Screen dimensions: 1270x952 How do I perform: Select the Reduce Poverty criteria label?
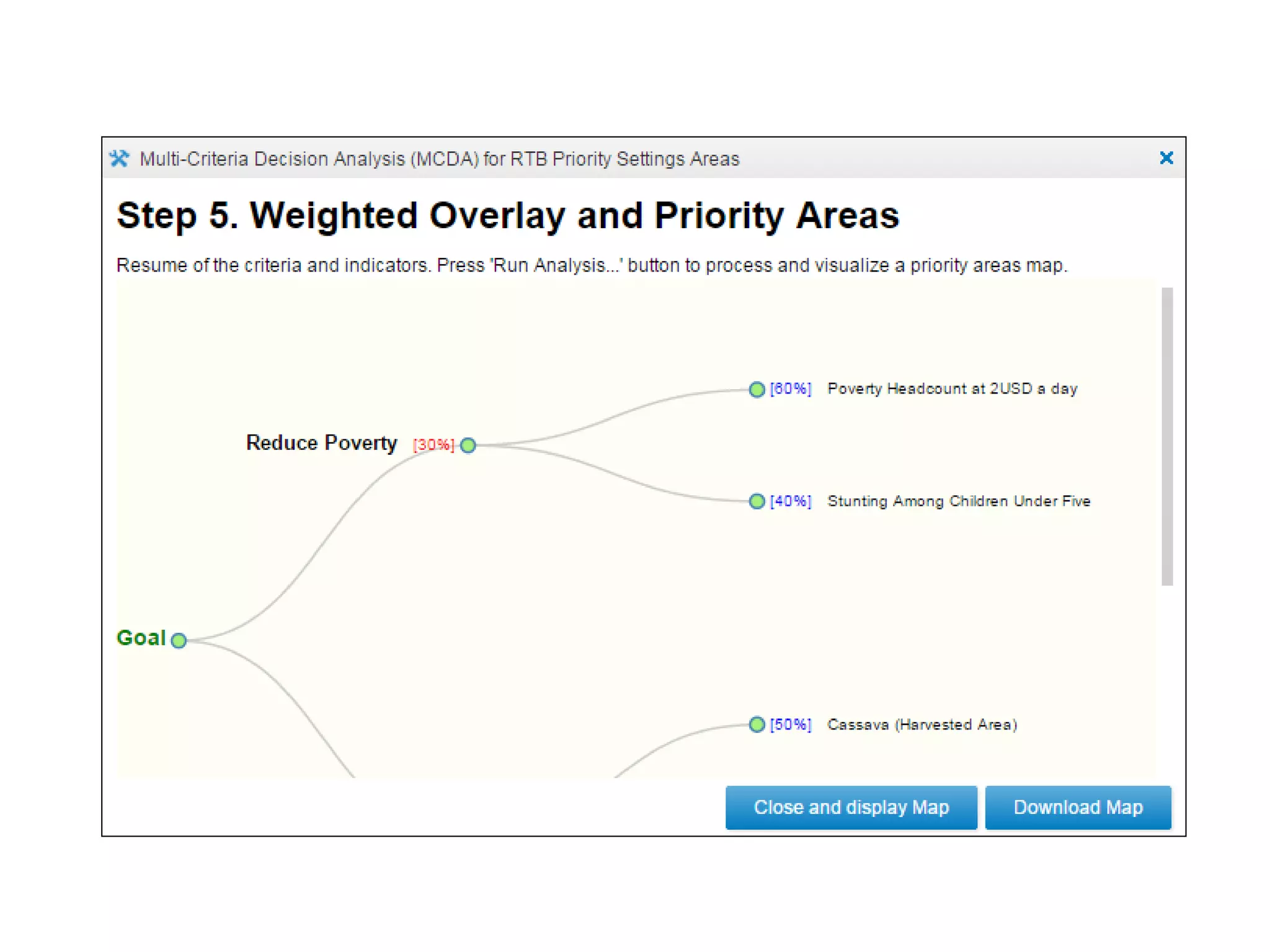tap(321, 443)
